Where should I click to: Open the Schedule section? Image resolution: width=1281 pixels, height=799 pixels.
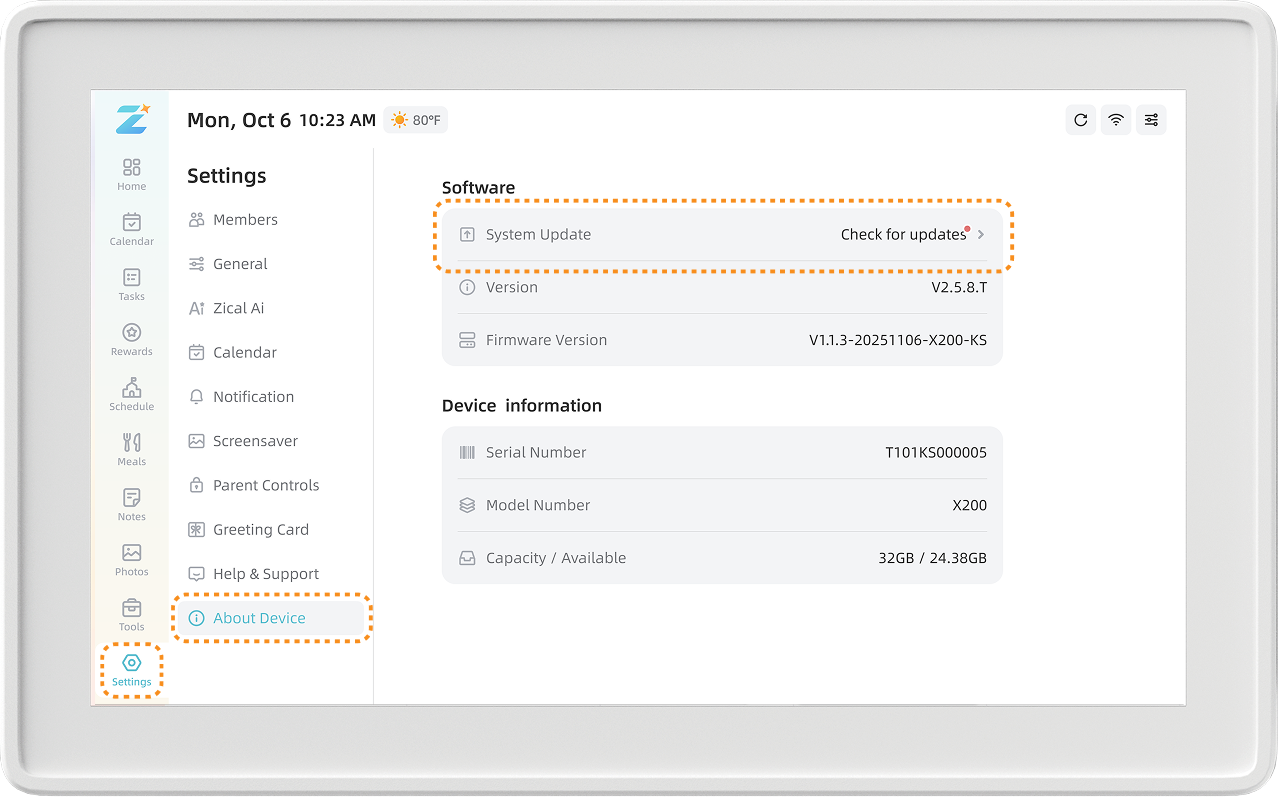click(x=131, y=394)
